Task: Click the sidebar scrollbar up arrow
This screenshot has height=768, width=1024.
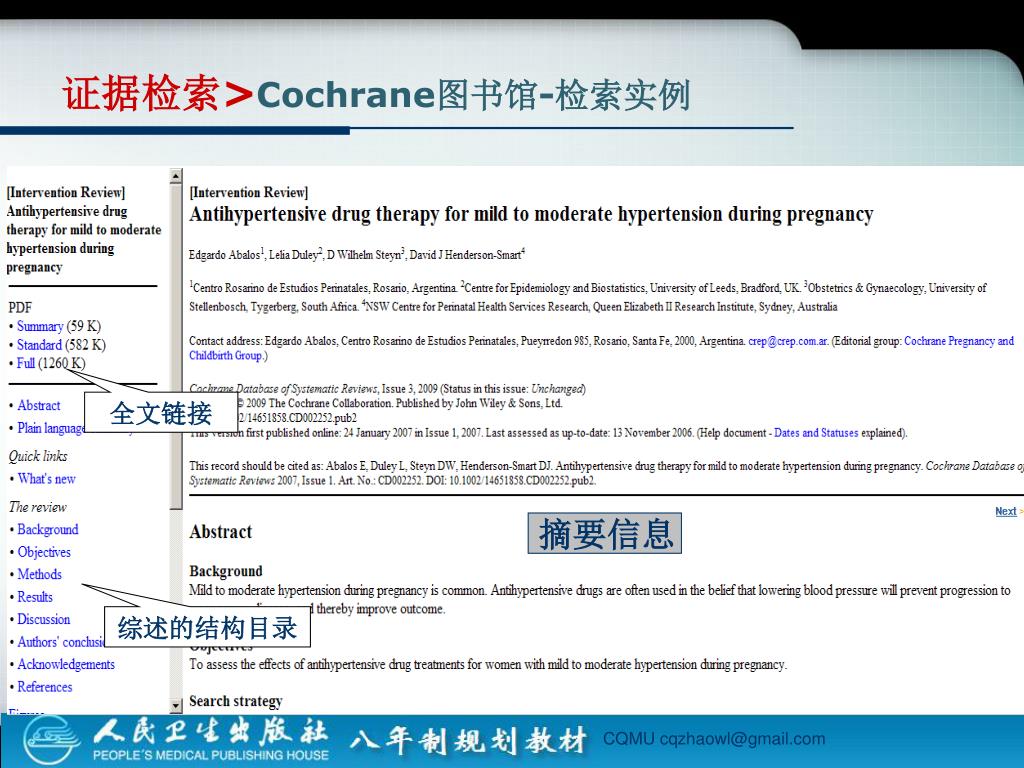Action: pyautogui.click(x=176, y=176)
